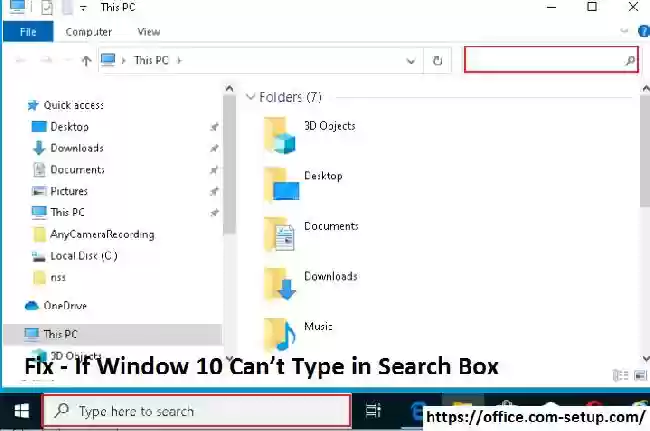Select Quick access in the navigation pane
Screen dimensions: 650x431
pyautogui.click(x=73, y=105)
